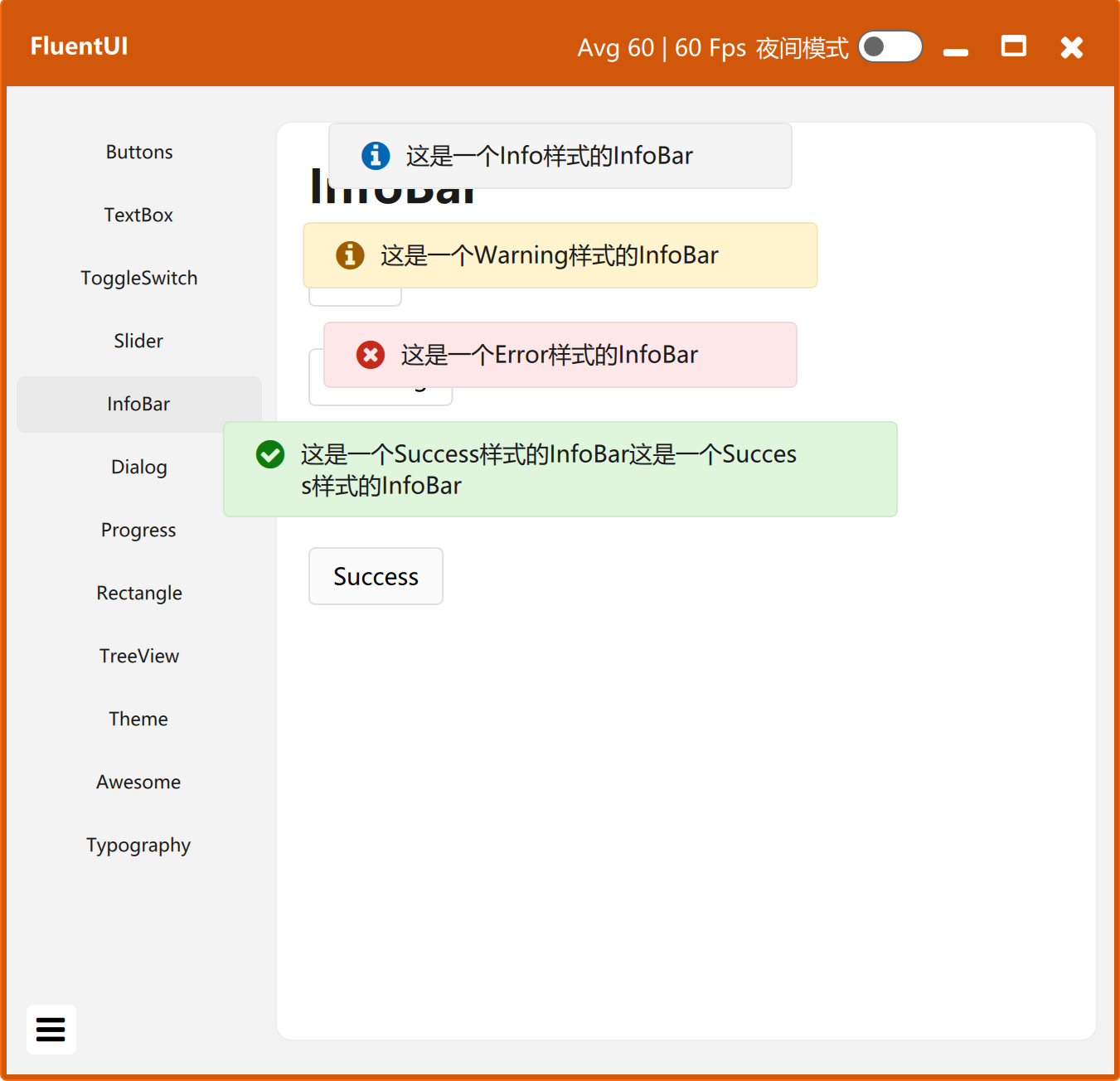1120x1081 pixels.
Task: Click the 夜间模式 label
Action: (x=802, y=48)
